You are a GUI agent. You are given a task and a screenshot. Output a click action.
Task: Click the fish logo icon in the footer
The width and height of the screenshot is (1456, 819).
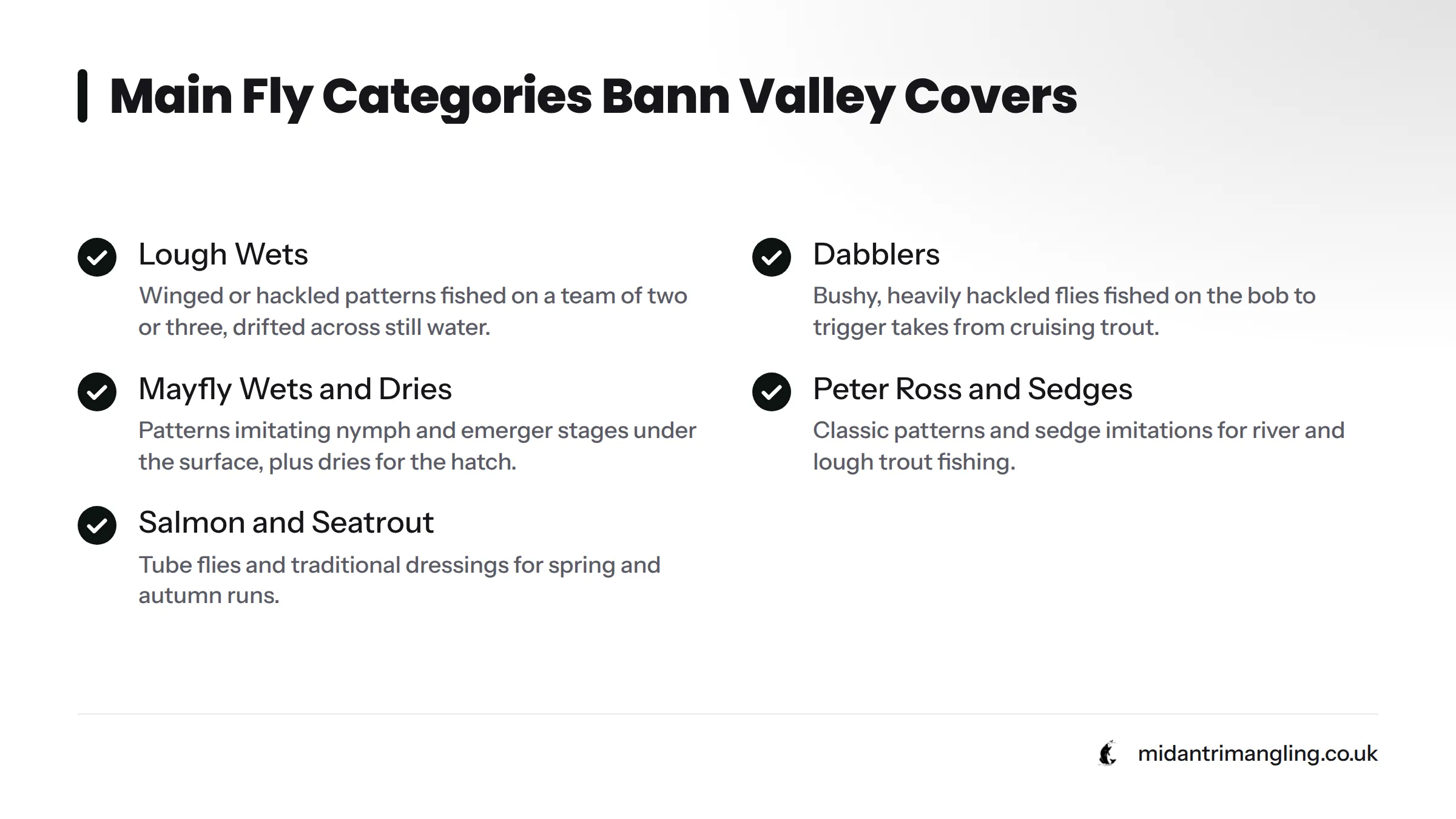[x=1108, y=753]
